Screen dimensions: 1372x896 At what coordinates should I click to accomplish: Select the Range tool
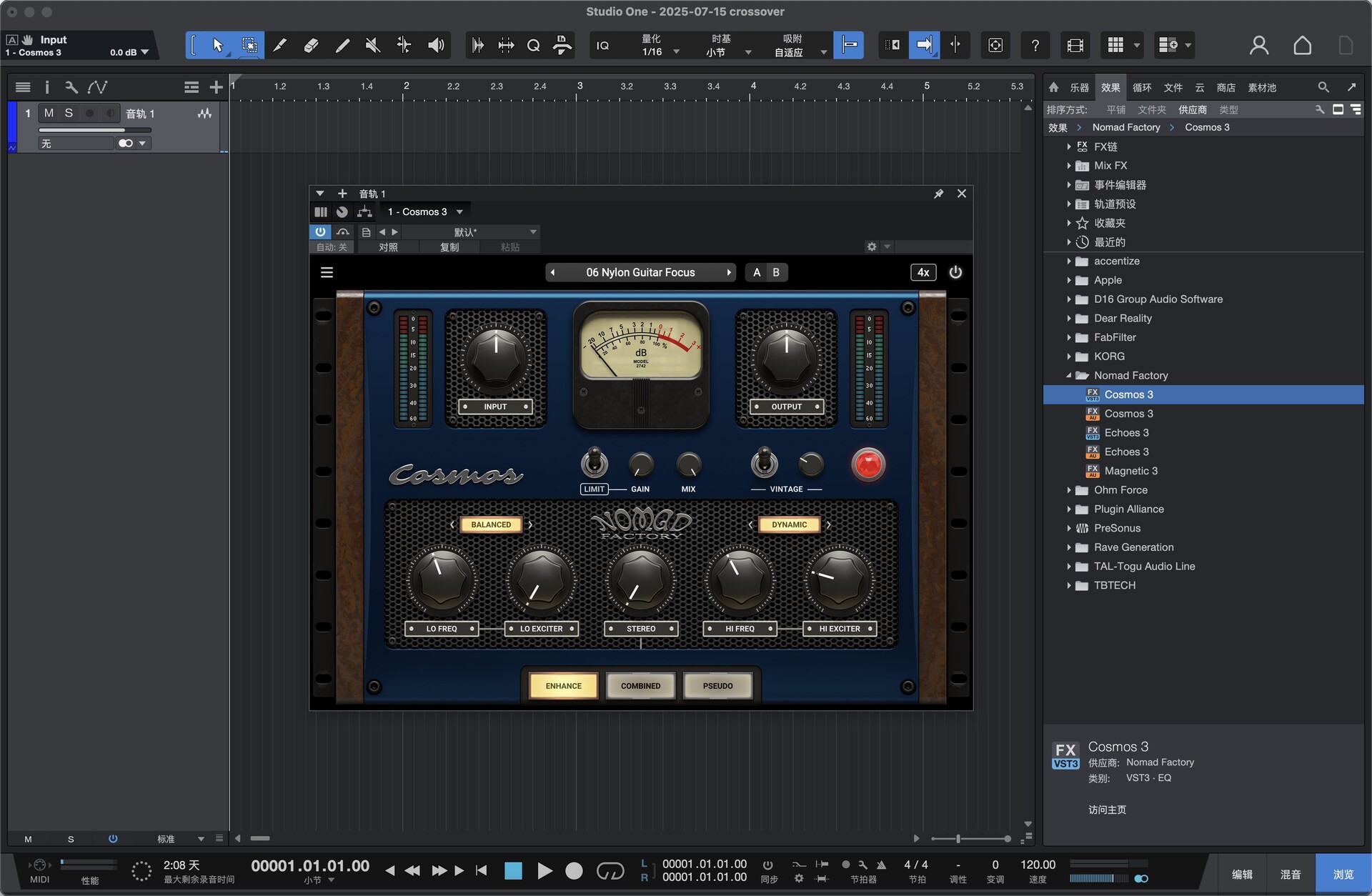point(249,46)
